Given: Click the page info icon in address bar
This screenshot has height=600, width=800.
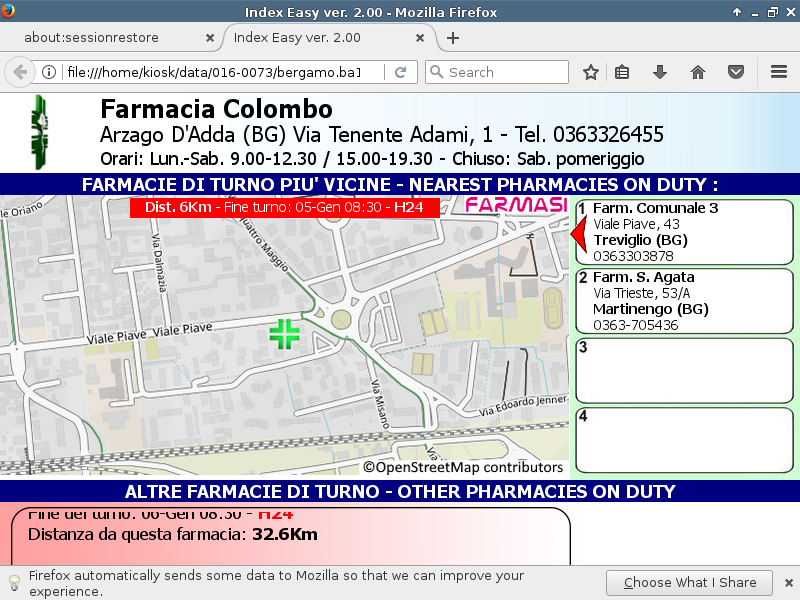Looking at the screenshot, I should 48,72.
